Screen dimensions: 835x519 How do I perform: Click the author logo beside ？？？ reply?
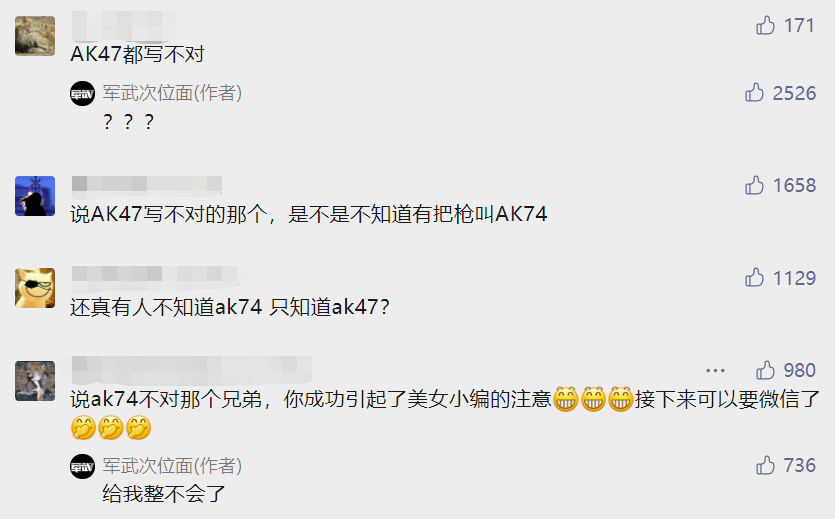tap(83, 94)
